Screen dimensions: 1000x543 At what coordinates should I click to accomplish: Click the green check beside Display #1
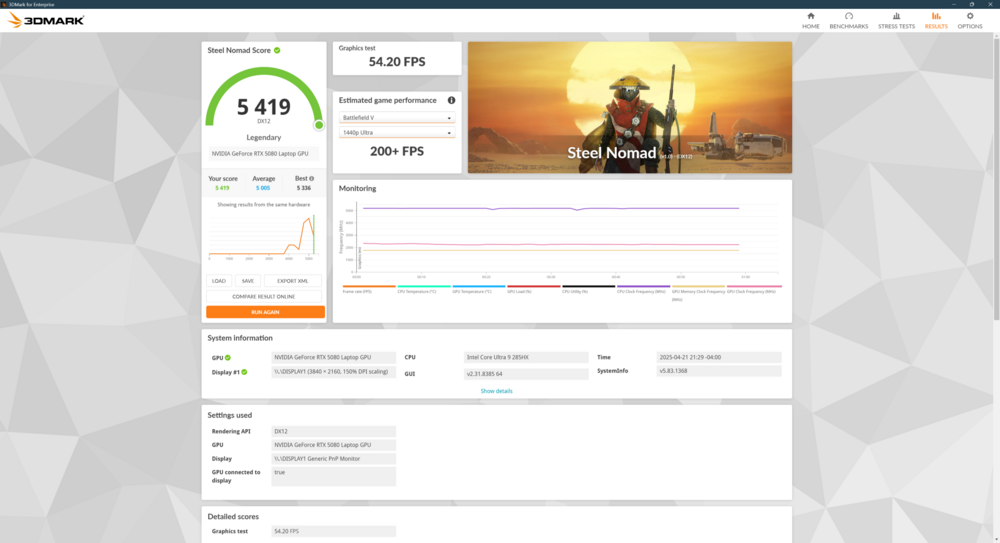click(x=244, y=372)
